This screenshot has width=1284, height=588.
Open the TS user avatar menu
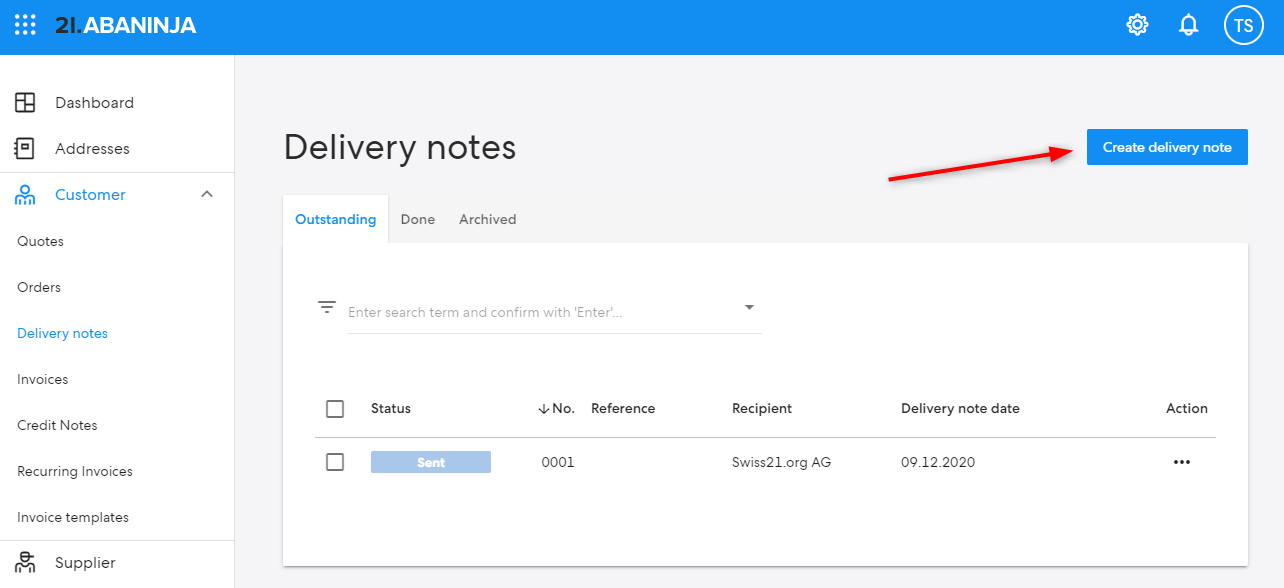pyautogui.click(x=1244, y=26)
